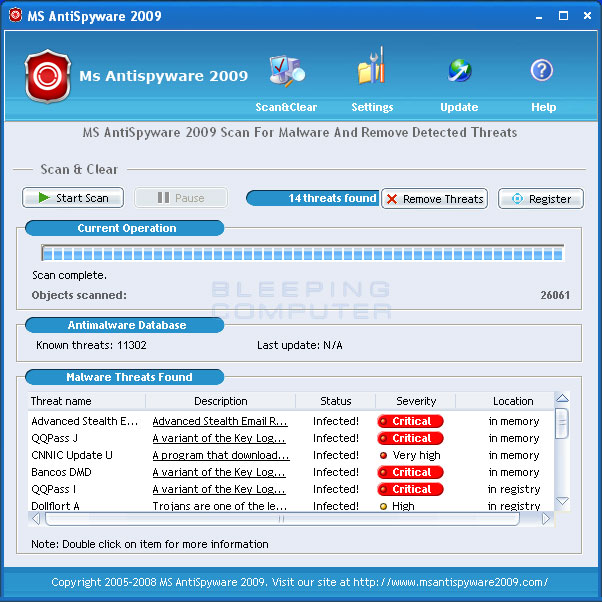Click the horizontal scroll left arrow
602x602 pixels.
(36, 519)
